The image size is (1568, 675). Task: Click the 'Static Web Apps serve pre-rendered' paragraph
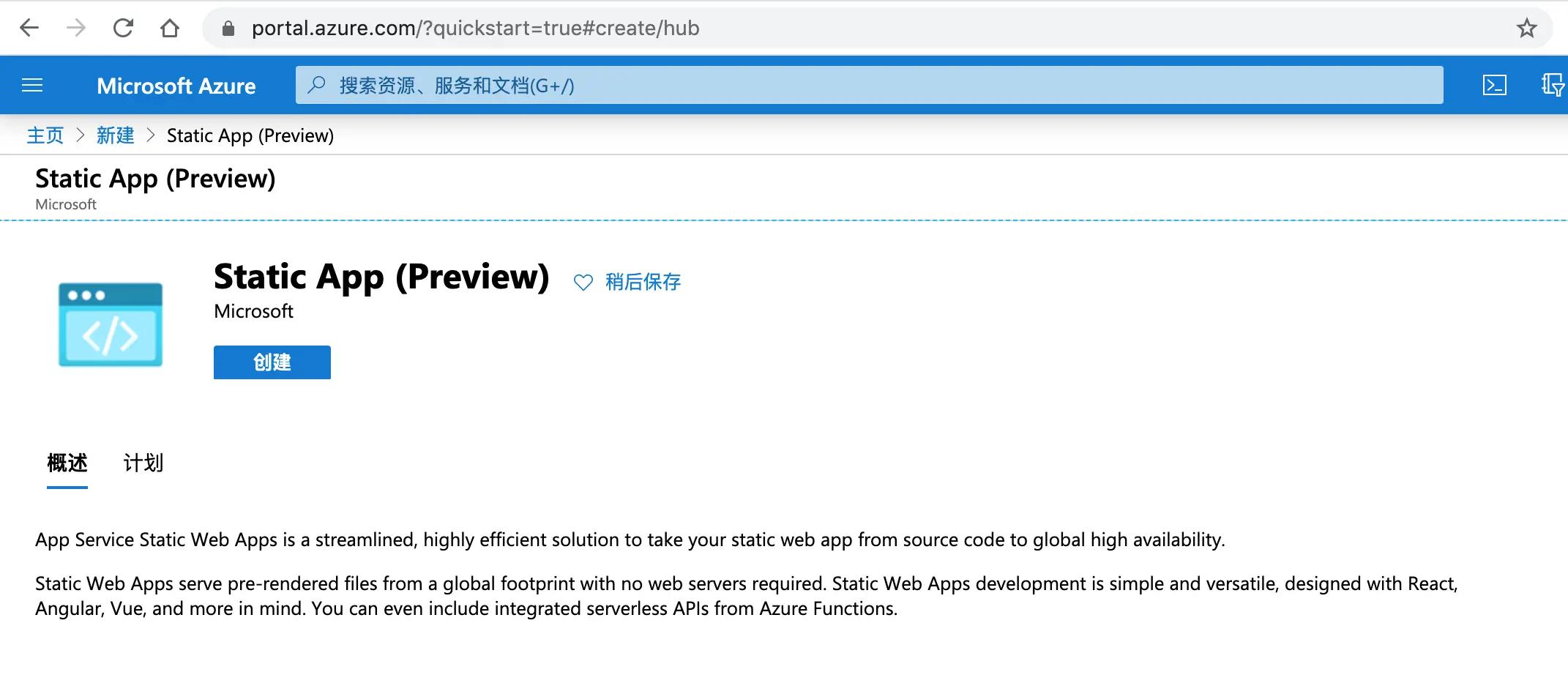(747, 596)
